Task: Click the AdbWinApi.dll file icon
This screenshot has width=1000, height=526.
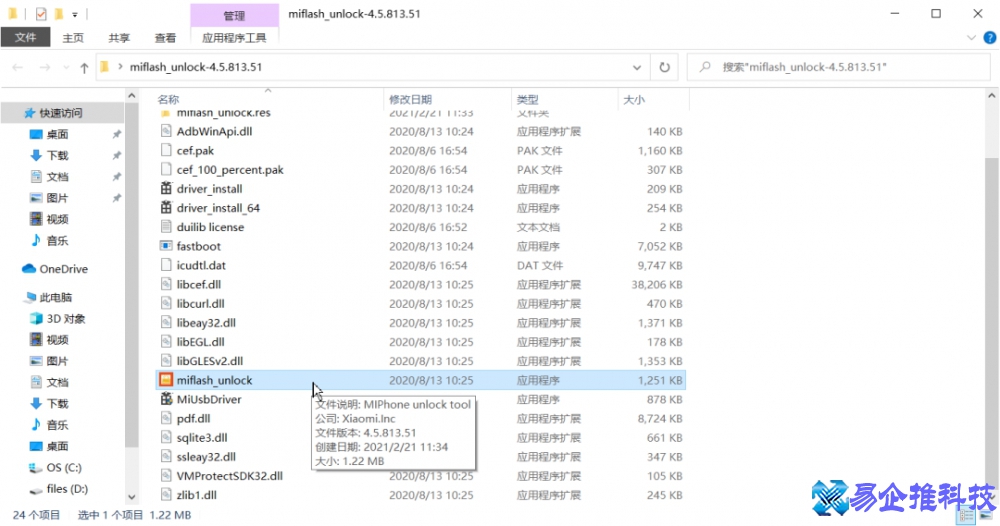Action: [x=166, y=131]
